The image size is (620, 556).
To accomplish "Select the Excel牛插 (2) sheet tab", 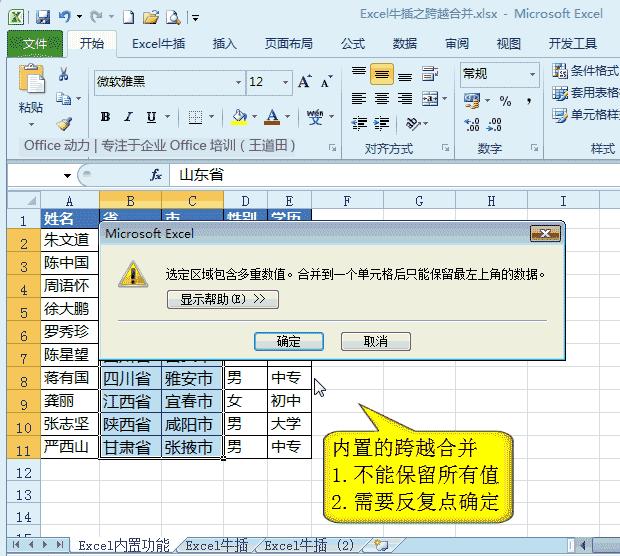I will point(309,546).
